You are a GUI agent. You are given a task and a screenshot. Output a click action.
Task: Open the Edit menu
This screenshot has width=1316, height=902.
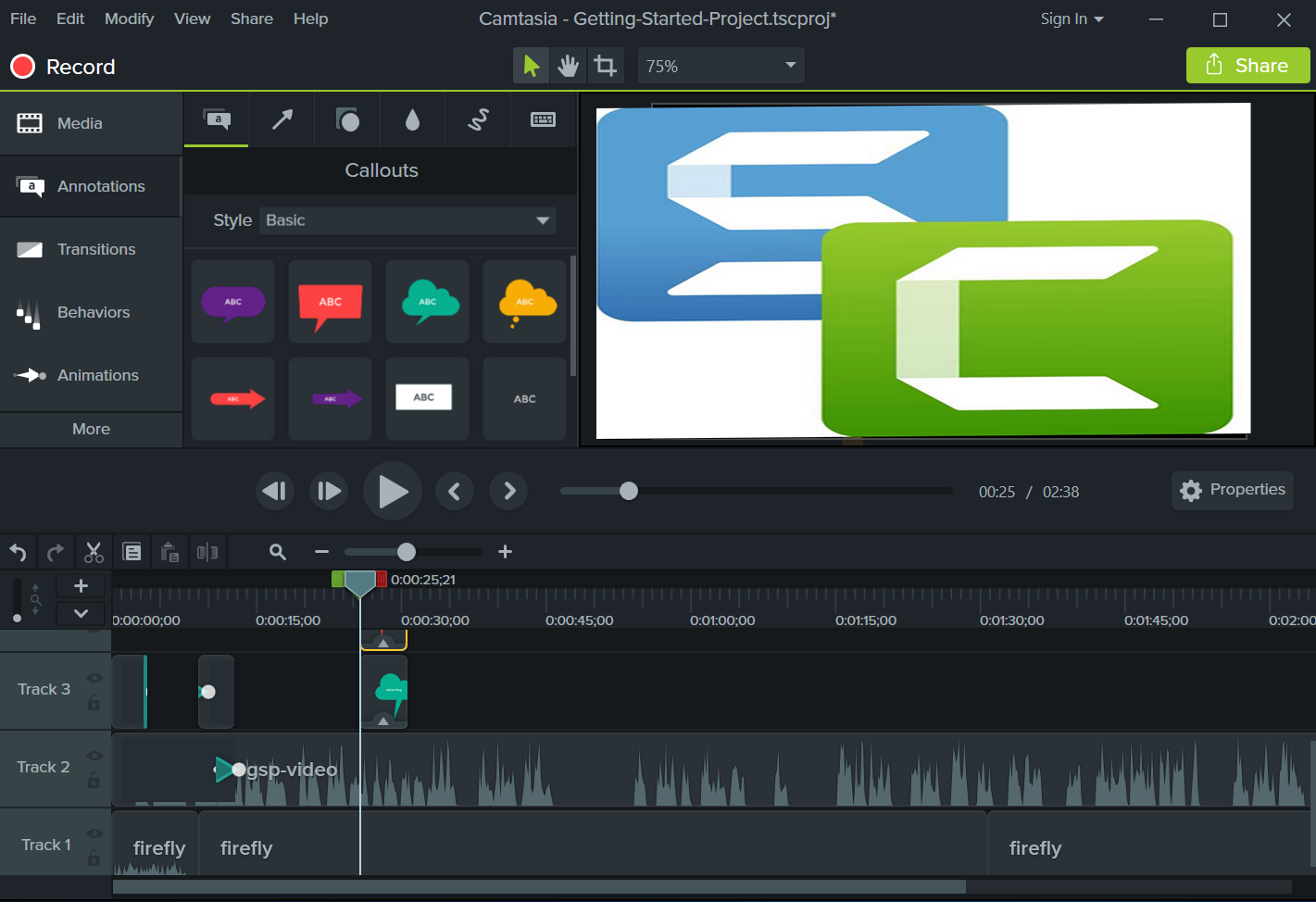(70, 19)
